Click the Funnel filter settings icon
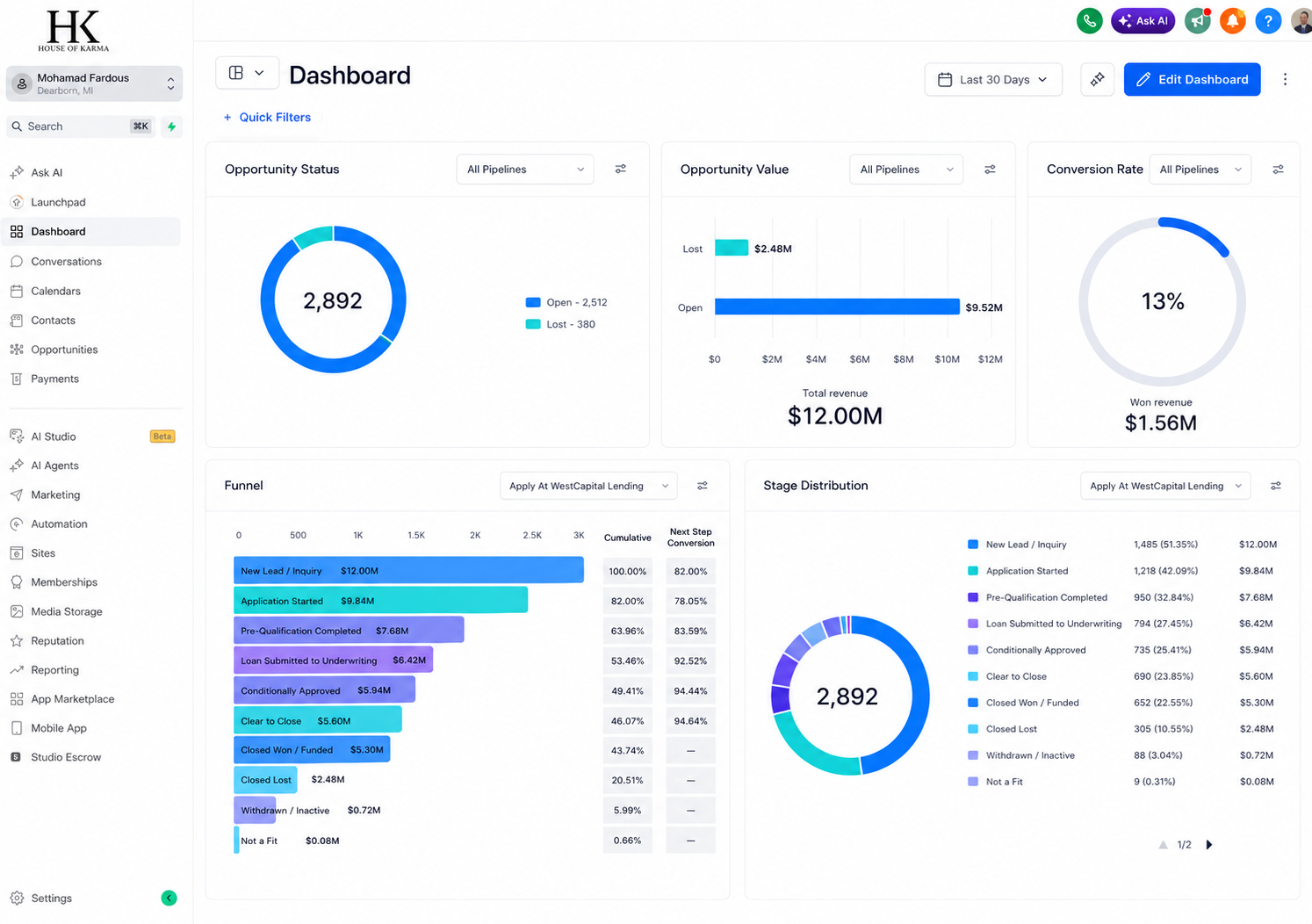 point(703,486)
